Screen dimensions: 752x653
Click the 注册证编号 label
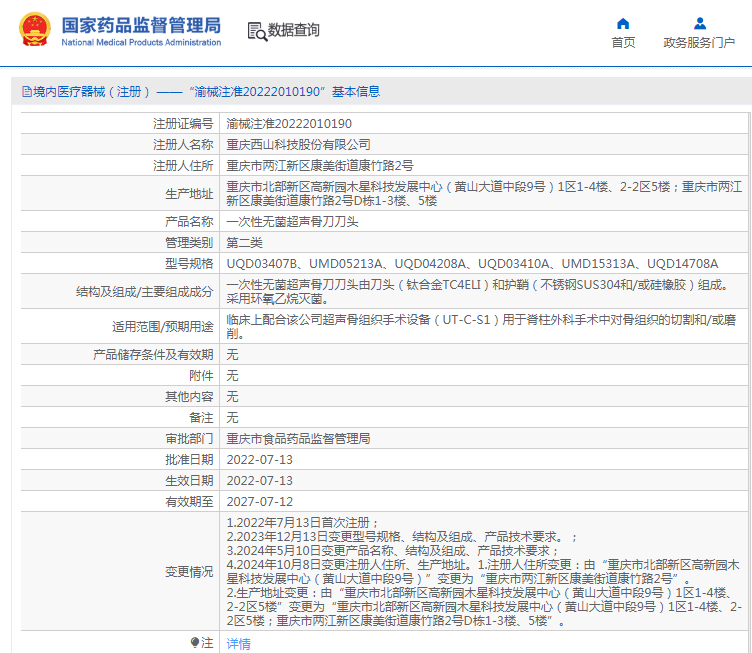click(x=183, y=124)
